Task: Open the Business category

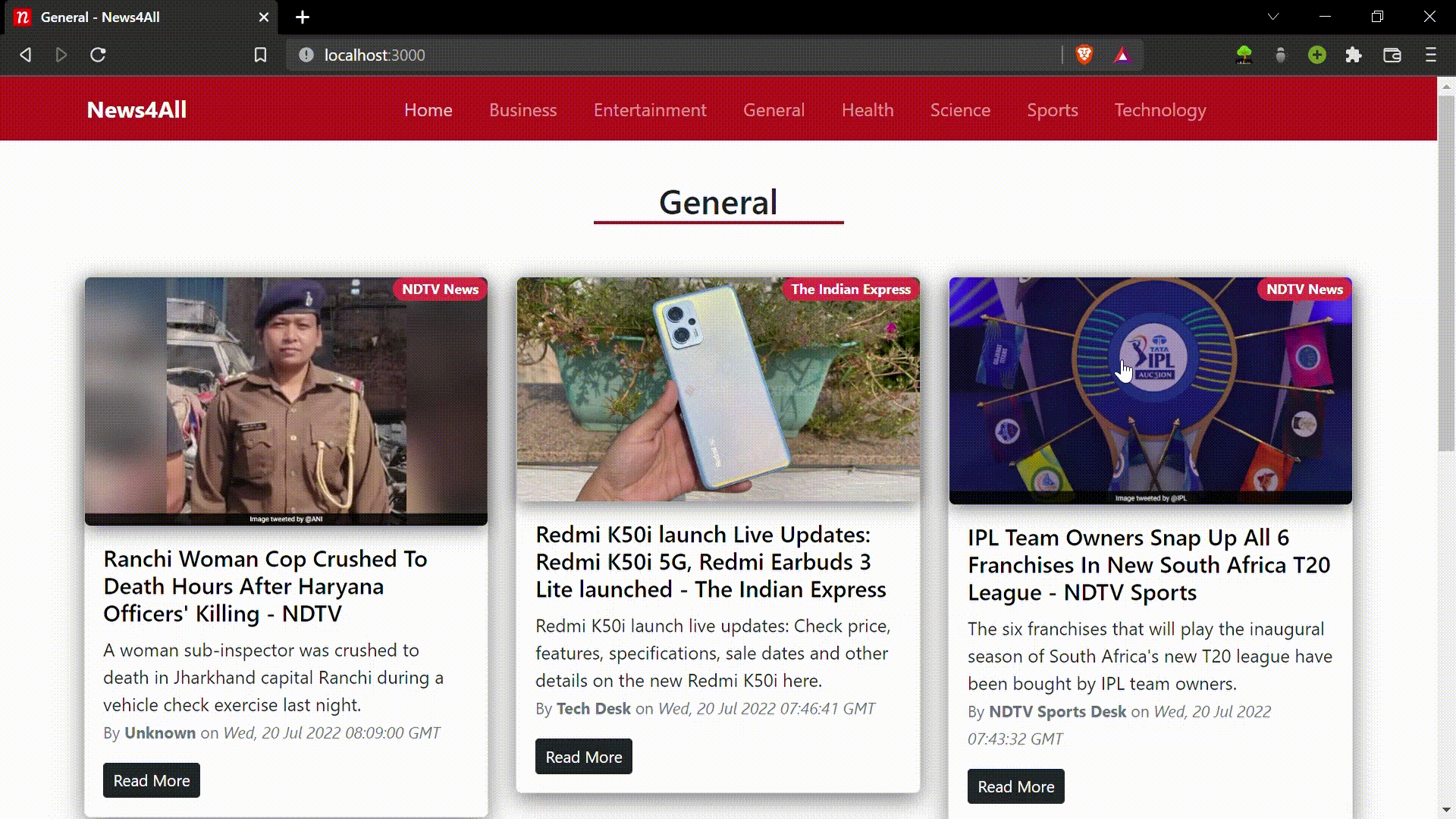Action: (523, 110)
